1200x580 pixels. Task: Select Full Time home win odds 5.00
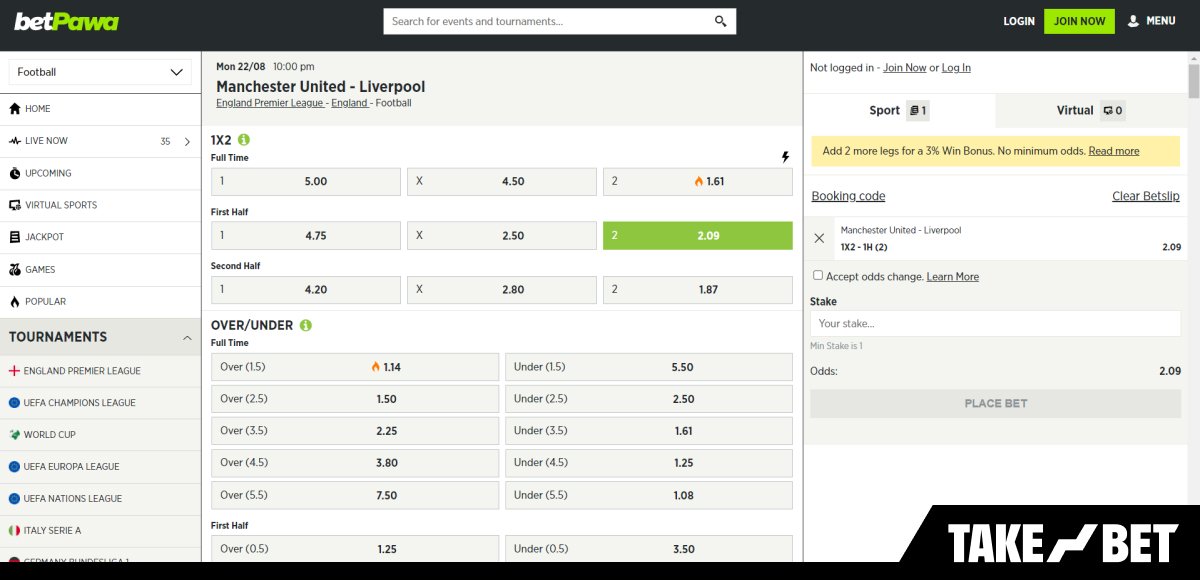pos(306,181)
